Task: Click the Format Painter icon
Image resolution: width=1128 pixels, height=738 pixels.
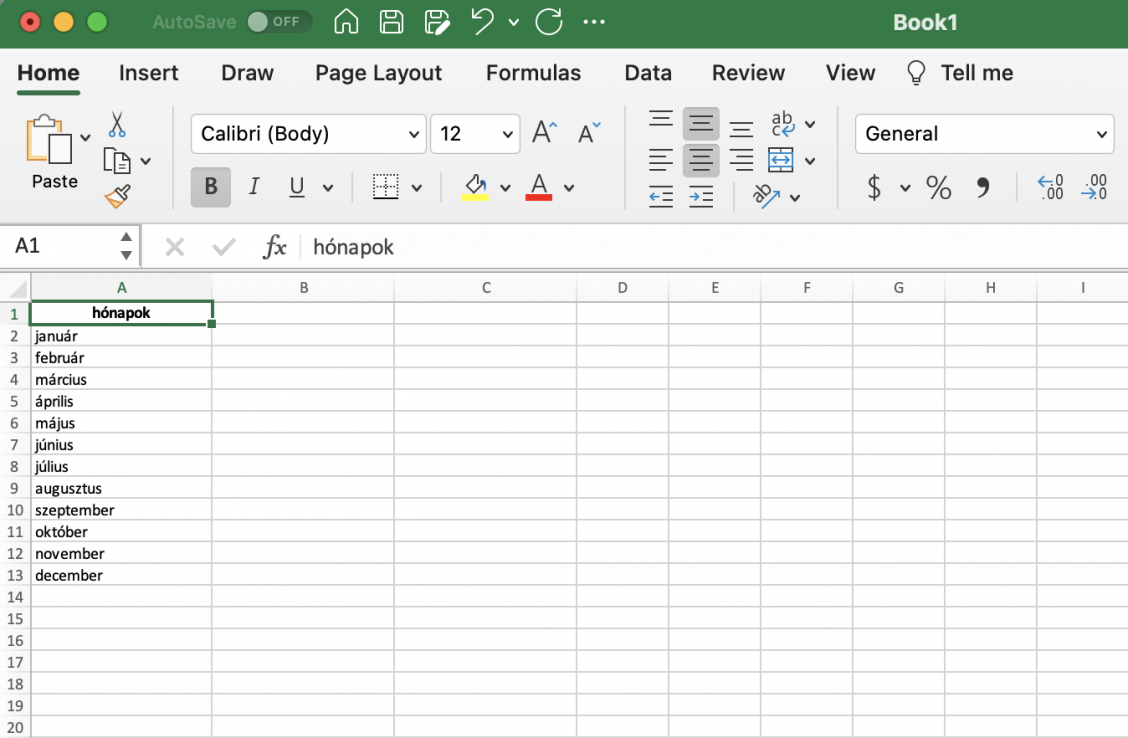Action: [x=117, y=197]
